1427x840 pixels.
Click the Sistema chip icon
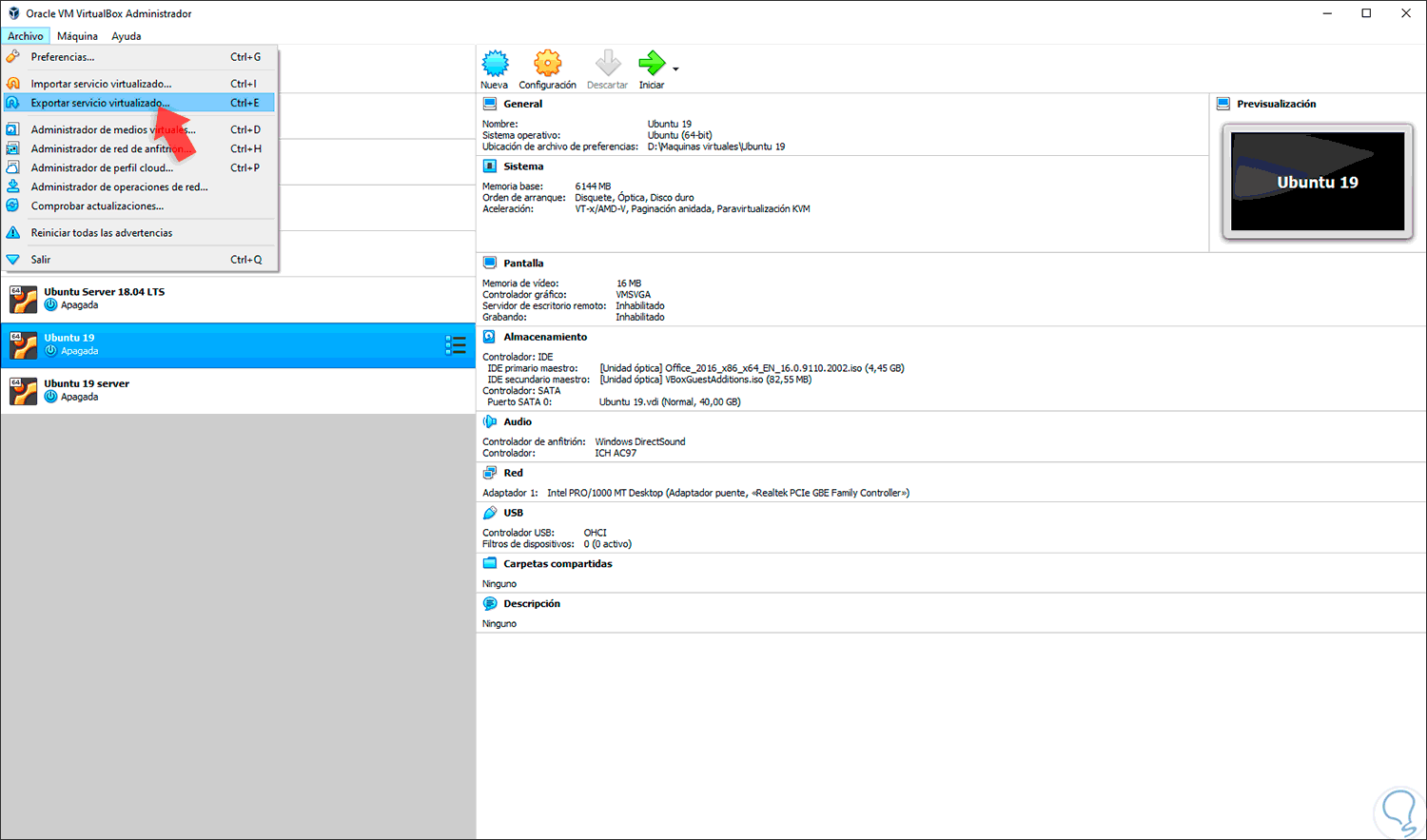coord(490,166)
